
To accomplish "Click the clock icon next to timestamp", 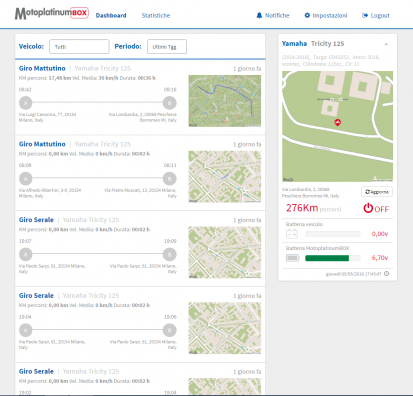I will pyautogui.click(x=386, y=274).
